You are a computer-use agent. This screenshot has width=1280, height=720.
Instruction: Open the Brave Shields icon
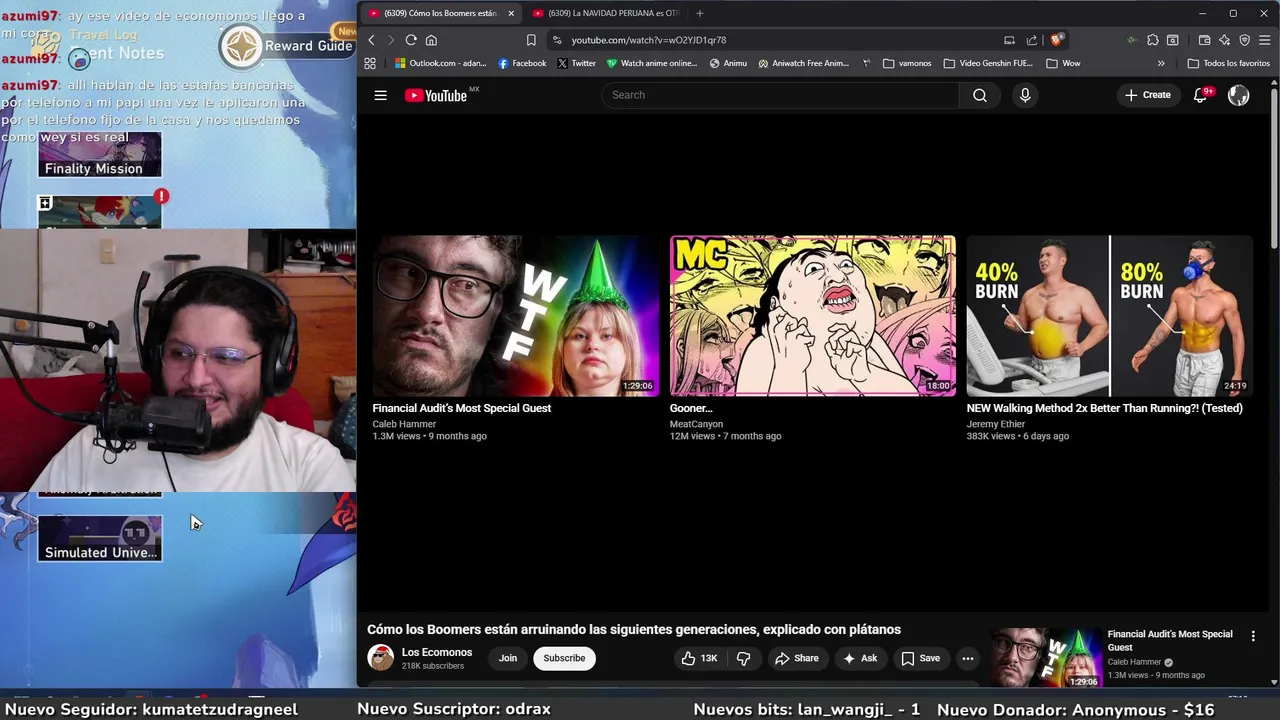(1056, 40)
